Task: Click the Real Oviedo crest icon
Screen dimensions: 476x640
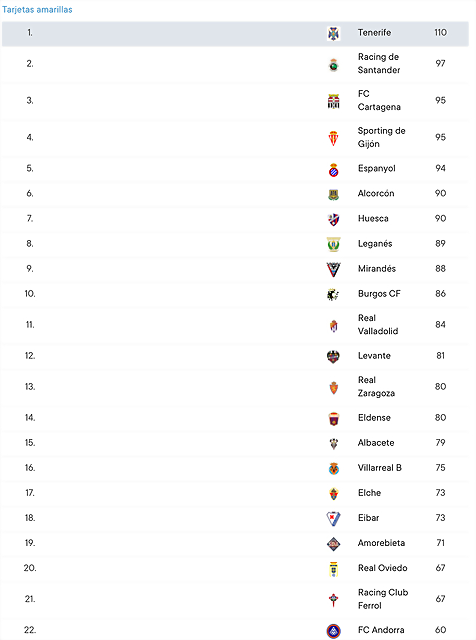Action: (334, 569)
